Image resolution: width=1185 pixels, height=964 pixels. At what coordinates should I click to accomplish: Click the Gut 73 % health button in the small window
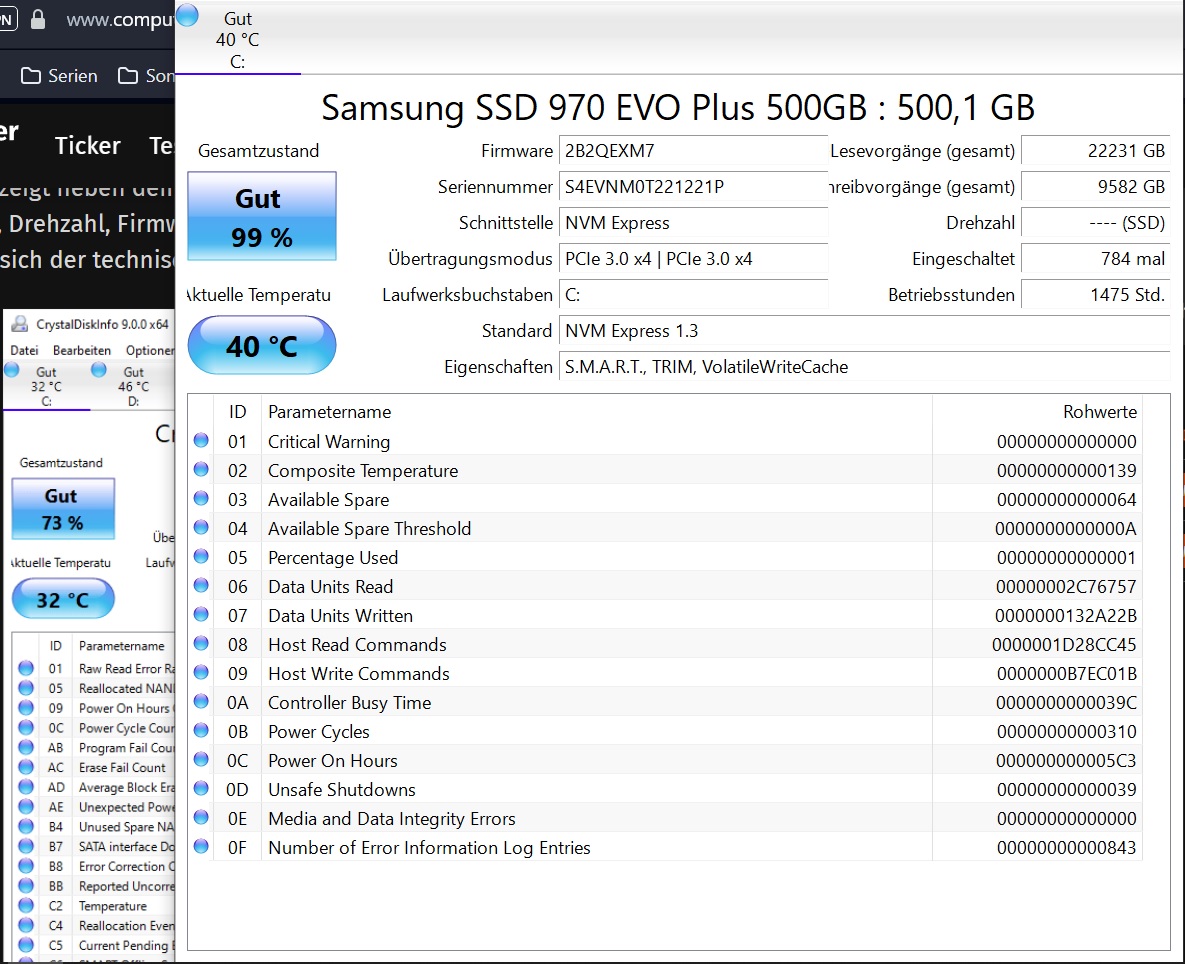click(x=63, y=508)
